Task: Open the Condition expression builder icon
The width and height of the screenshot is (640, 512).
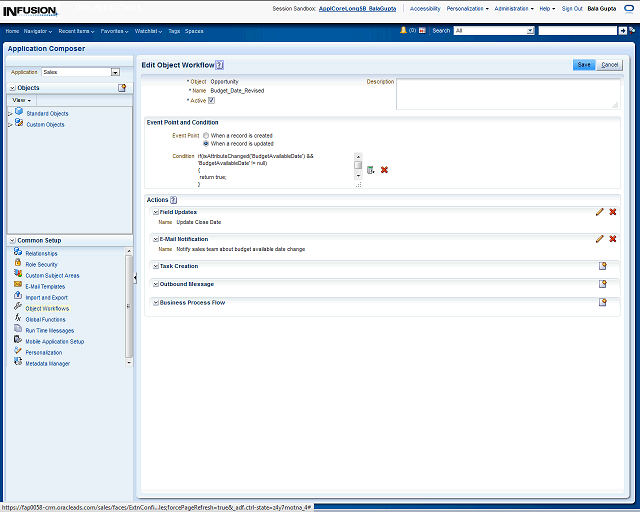Action: click(x=370, y=170)
